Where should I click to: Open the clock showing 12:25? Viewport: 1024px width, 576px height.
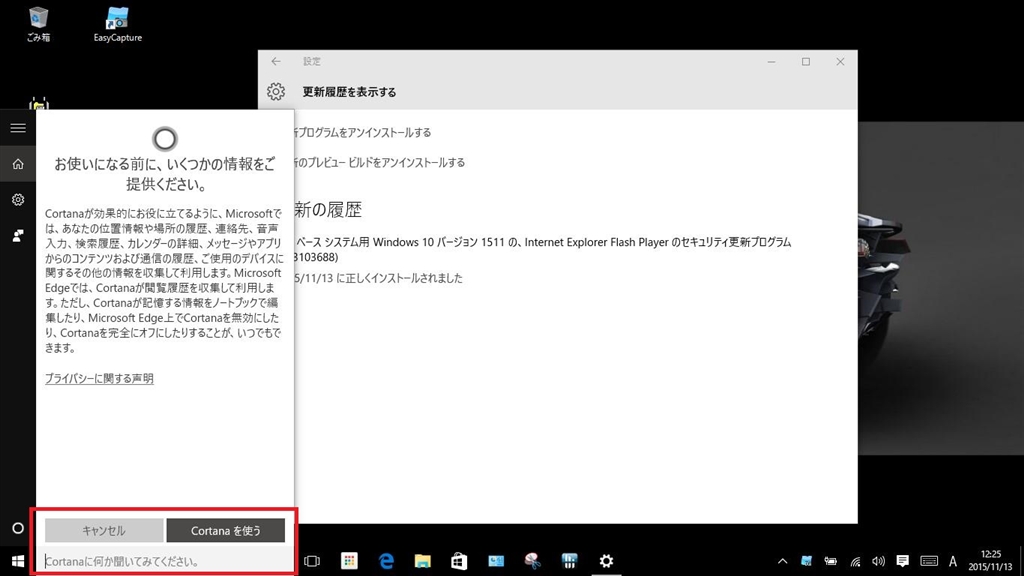(x=991, y=560)
